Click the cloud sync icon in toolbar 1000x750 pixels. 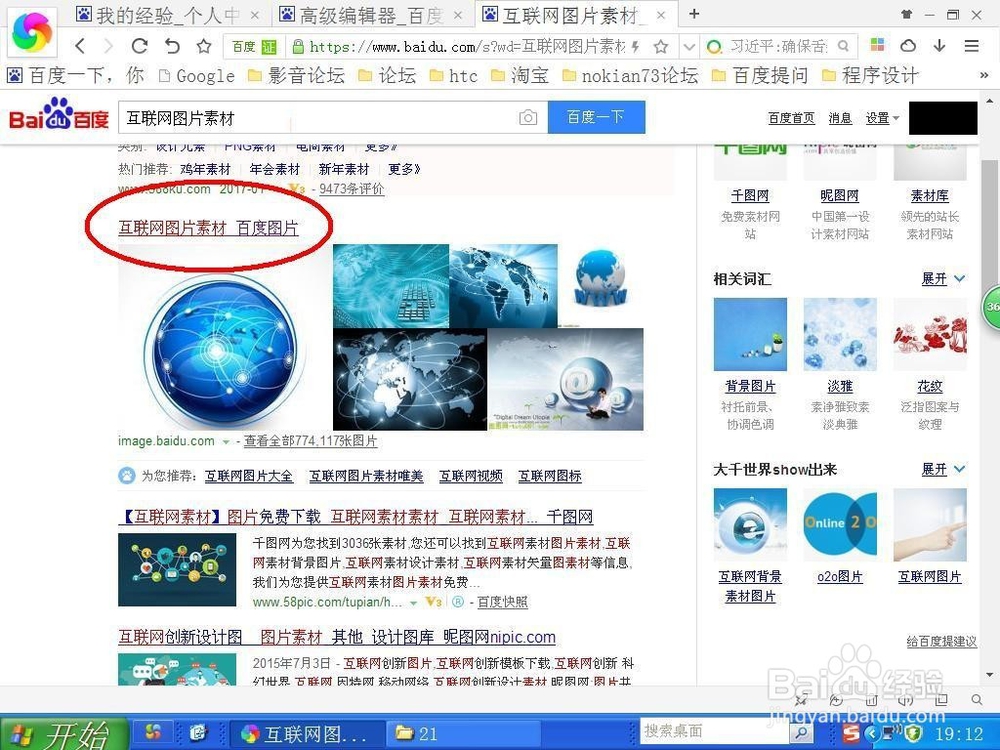908,46
